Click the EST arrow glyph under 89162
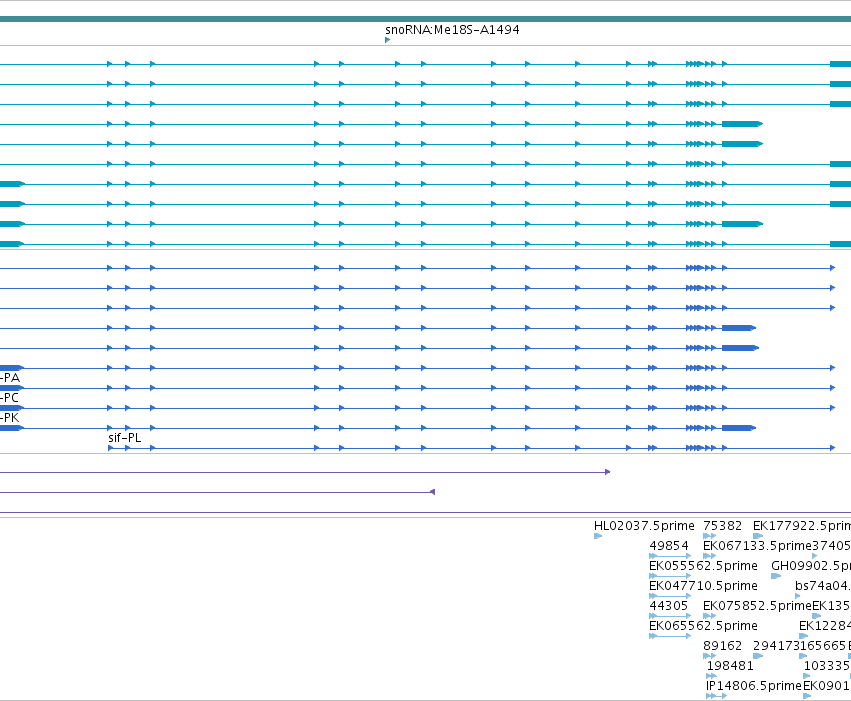Viewport: 851px width, 701px height. [x=709, y=656]
